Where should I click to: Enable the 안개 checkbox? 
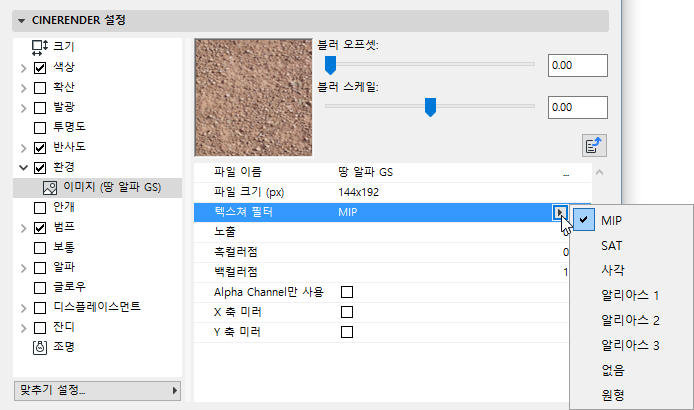click(40, 208)
